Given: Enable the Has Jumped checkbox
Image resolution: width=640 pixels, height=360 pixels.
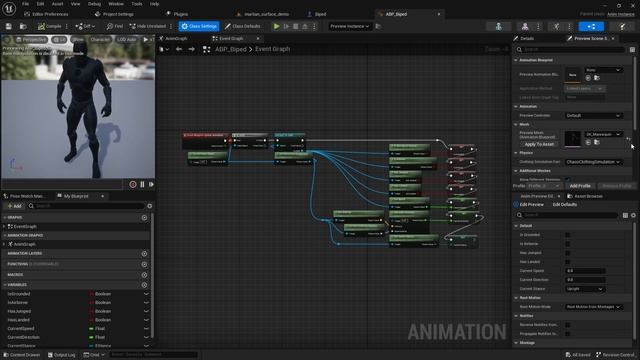Looking at the screenshot, I should [x=567, y=253].
